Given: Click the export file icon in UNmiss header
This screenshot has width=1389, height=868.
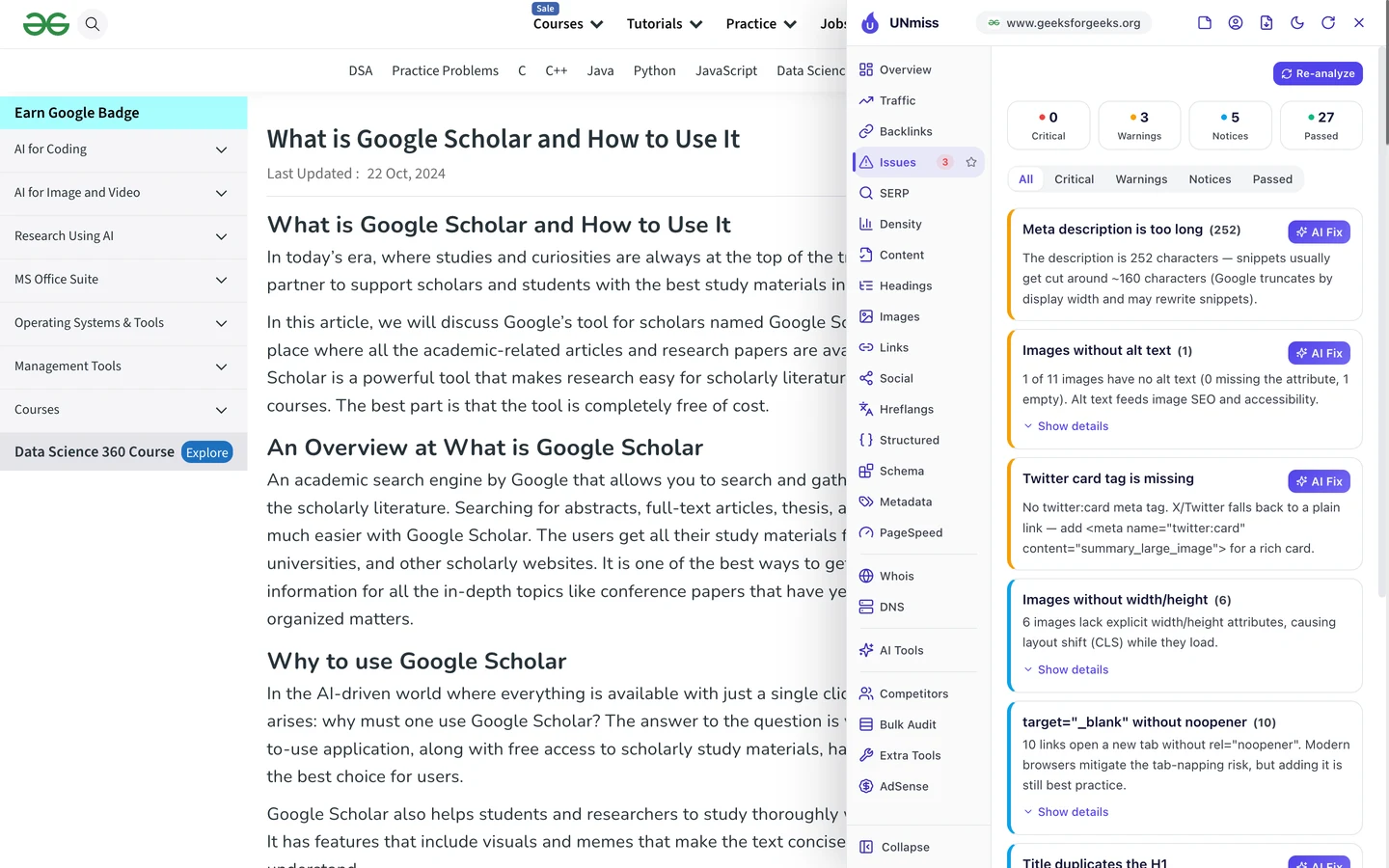Looking at the screenshot, I should (x=1266, y=23).
